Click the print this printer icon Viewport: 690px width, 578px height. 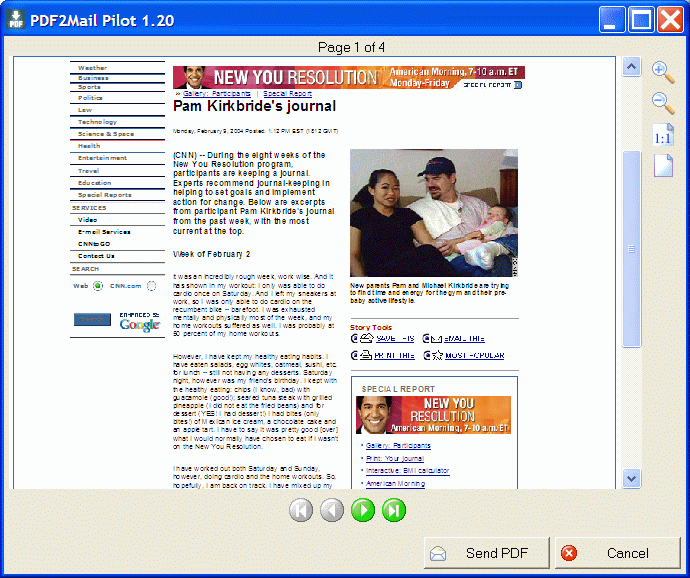click(x=366, y=355)
